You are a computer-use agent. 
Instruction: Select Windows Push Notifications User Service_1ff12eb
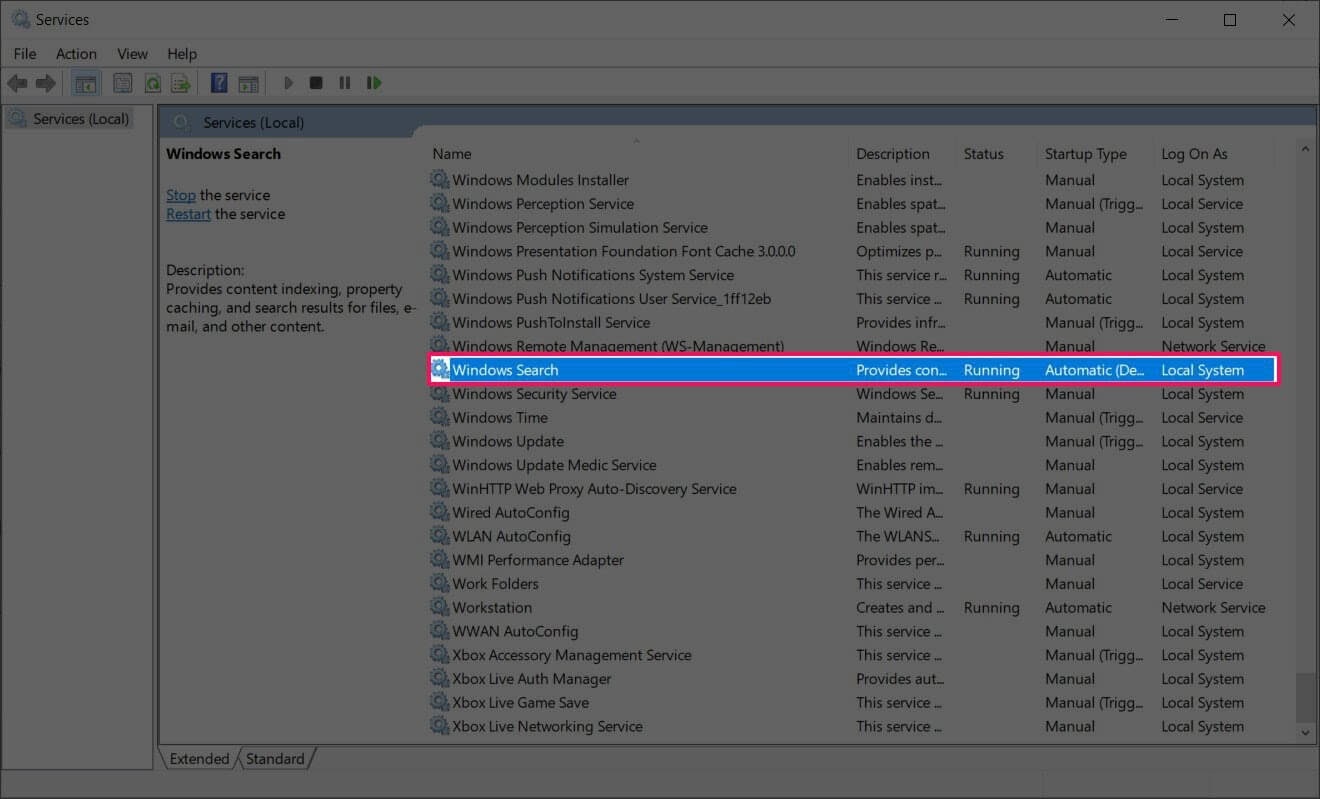612,299
